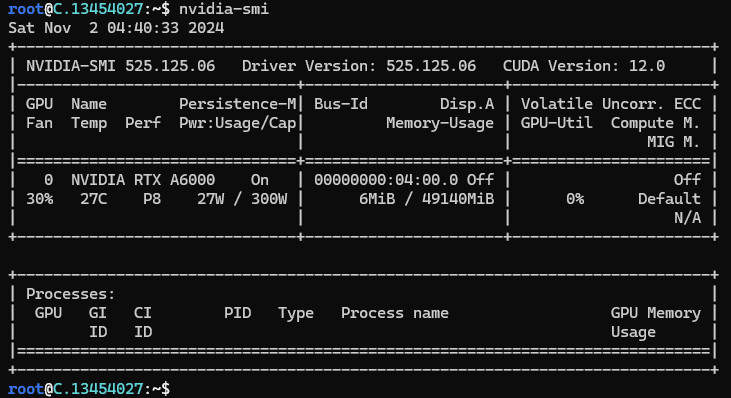Click the nvidia-smi command text
Image resolution: width=731 pixels, height=398 pixels.
(x=224, y=9)
